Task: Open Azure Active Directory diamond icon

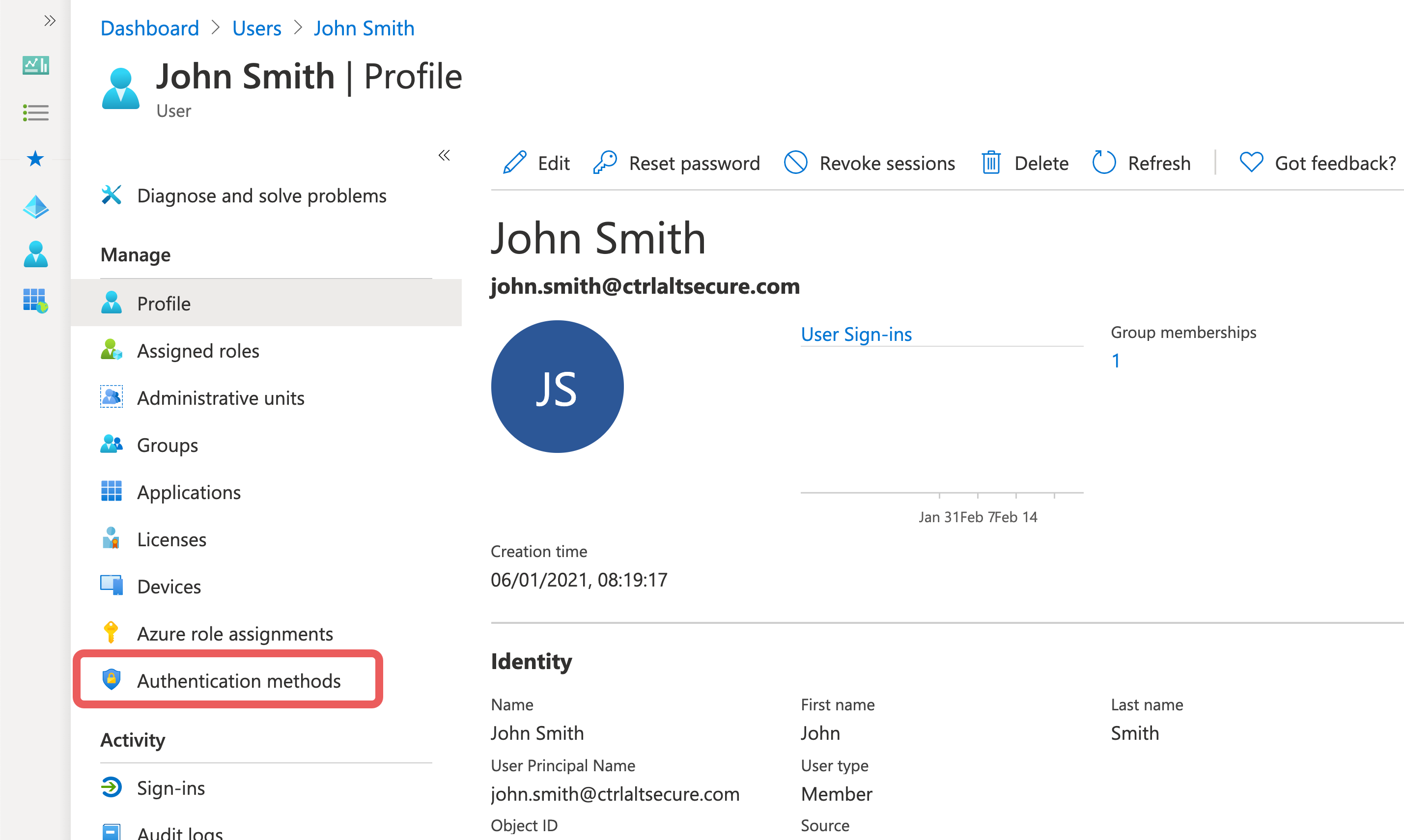Action: pyautogui.click(x=36, y=207)
